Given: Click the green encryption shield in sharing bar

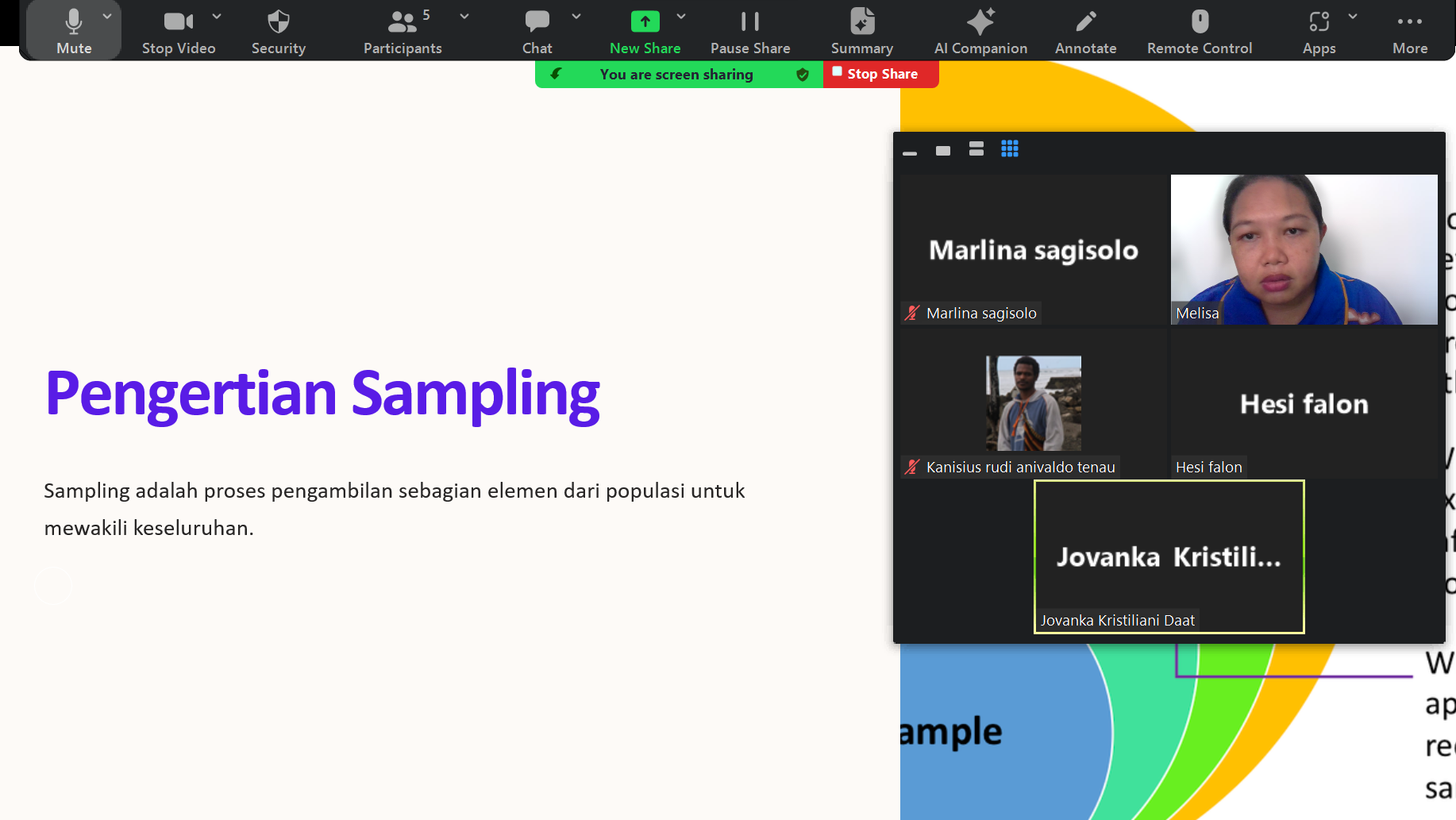Looking at the screenshot, I should (803, 74).
